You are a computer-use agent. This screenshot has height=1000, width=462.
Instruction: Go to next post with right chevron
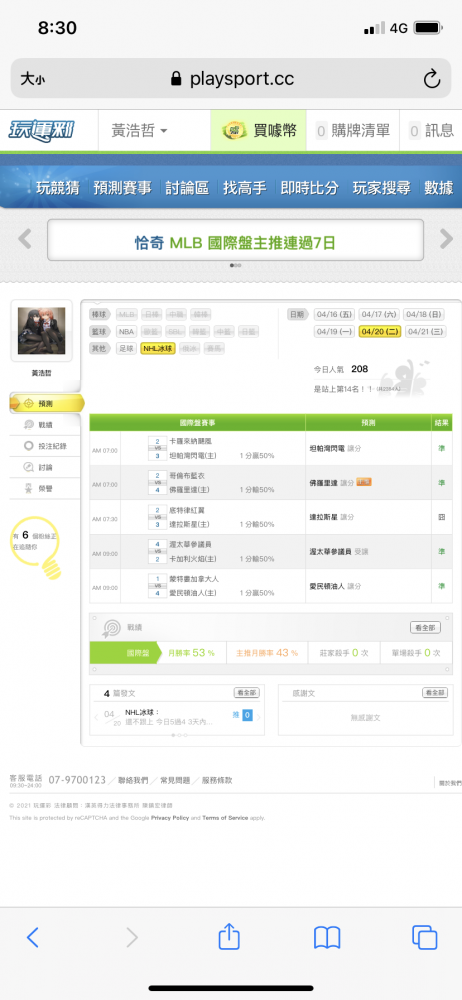click(259, 716)
